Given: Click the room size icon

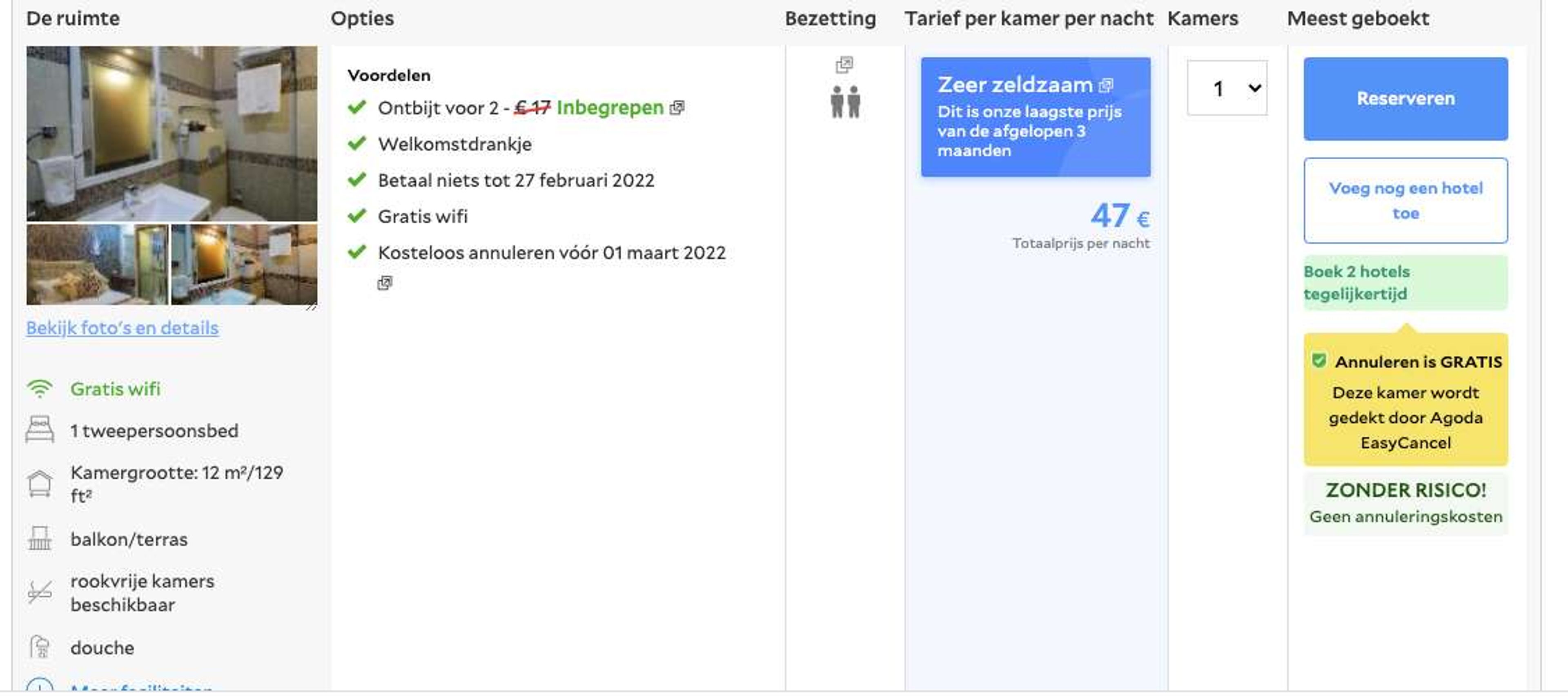Looking at the screenshot, I should click(x=40, y=484).
